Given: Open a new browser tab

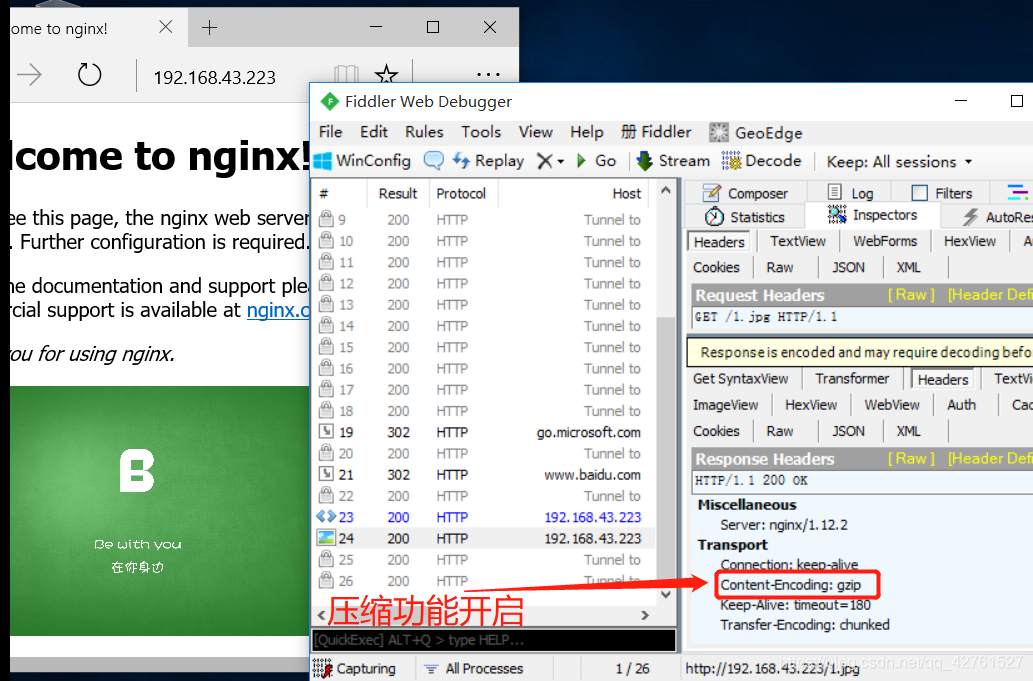Looking at the screenshot, I should pos(209,27).
